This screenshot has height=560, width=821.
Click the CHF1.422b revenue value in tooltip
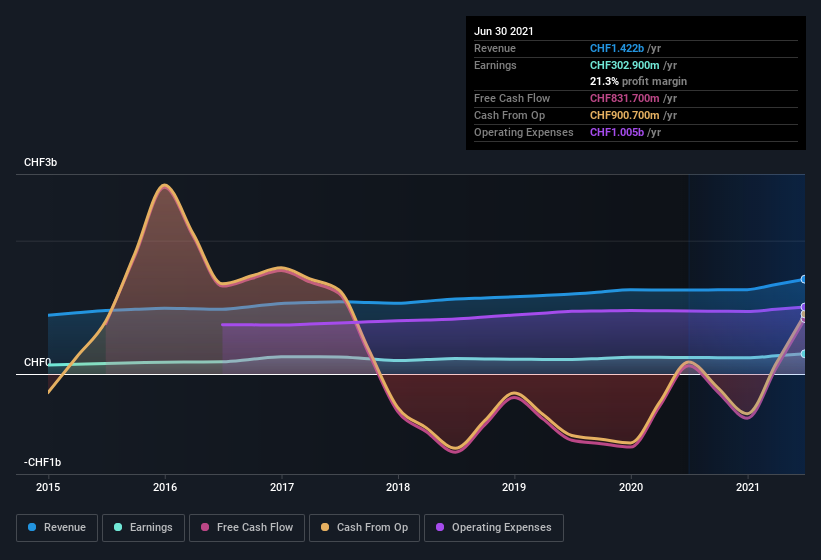[x=618, y=48]
